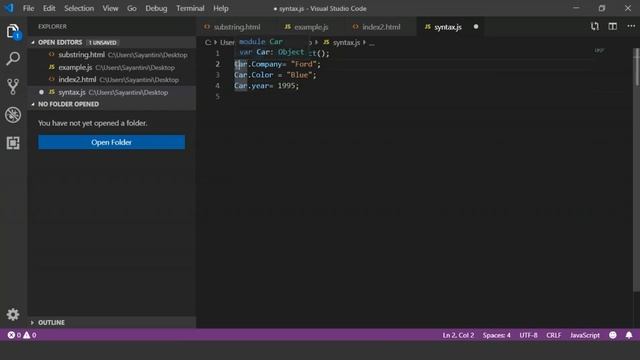Click the 1995 value on line 4
The image size is (640, 360).
point(287,86)
